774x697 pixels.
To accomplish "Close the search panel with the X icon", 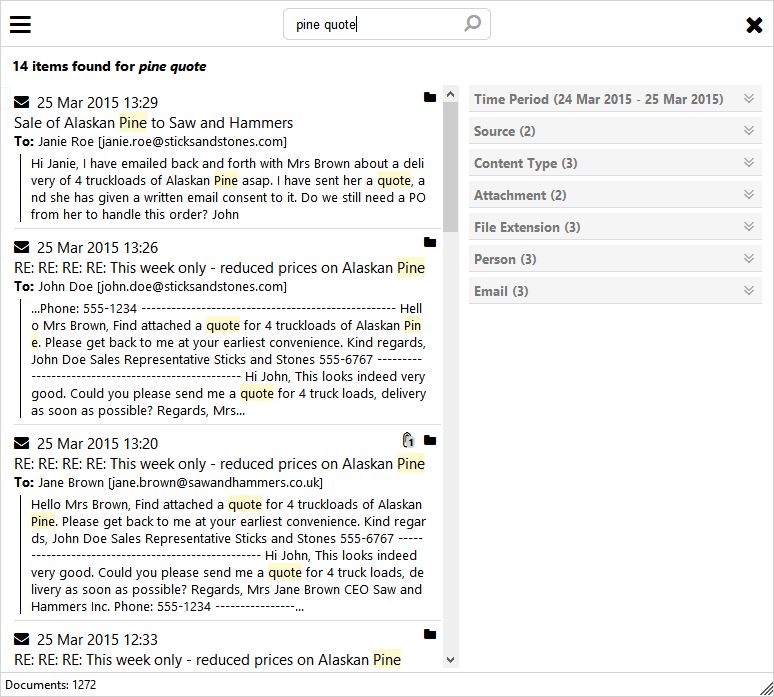I will coord(754,25).
